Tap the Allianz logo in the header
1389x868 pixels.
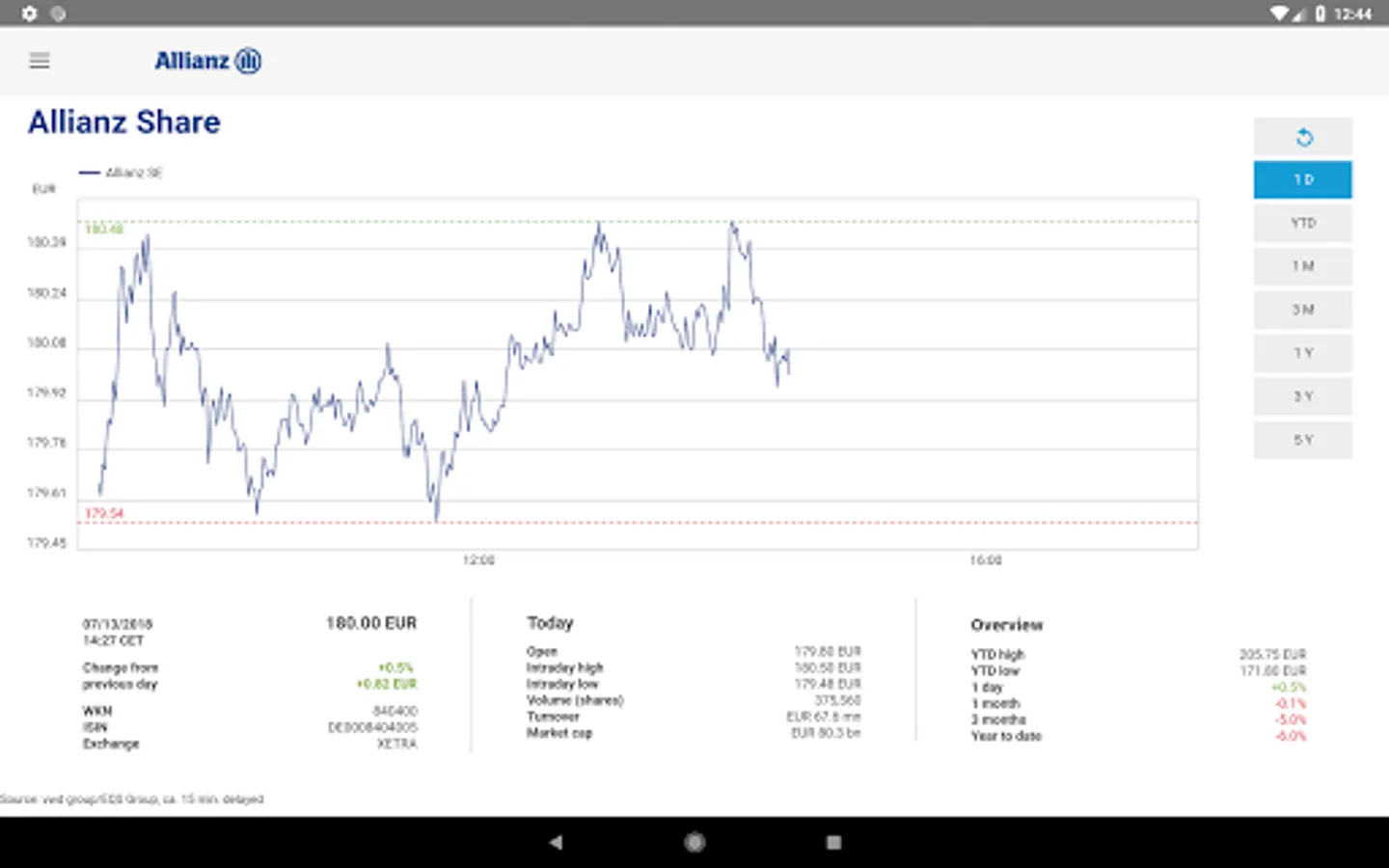click(x=208, y=61)
